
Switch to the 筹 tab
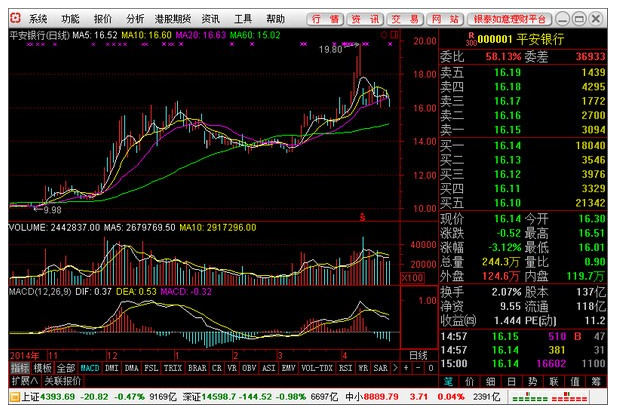(x=596, y=381)
